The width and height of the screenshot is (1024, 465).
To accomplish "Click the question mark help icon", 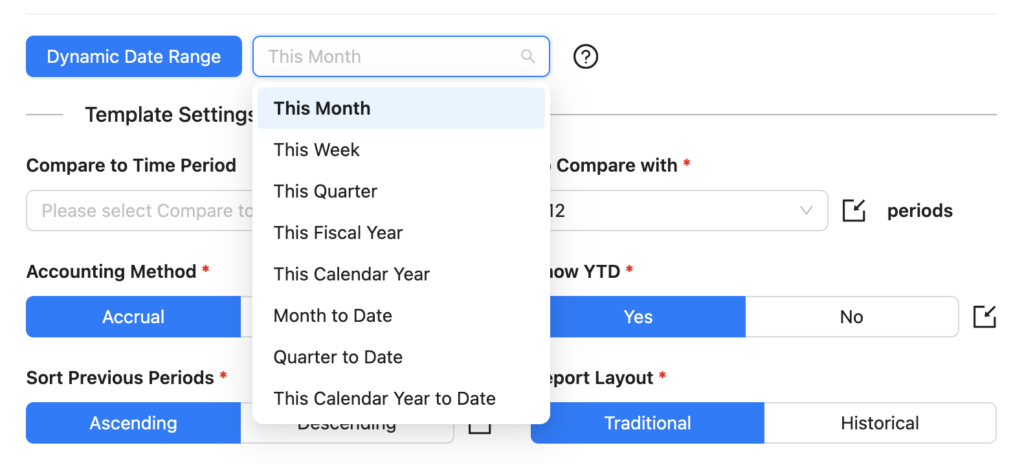I will tap(586, 57).
